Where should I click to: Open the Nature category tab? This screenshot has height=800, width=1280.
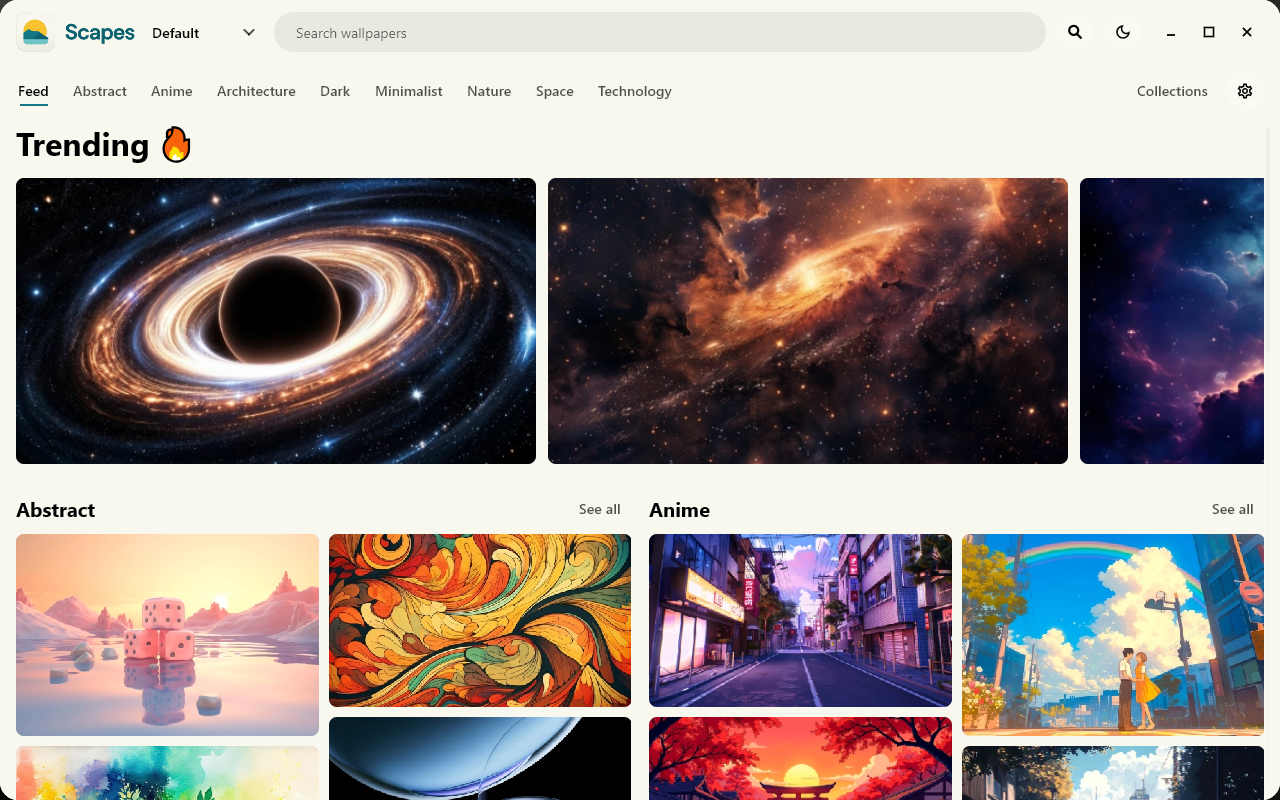pyautogui.click(x=489, y=91)
